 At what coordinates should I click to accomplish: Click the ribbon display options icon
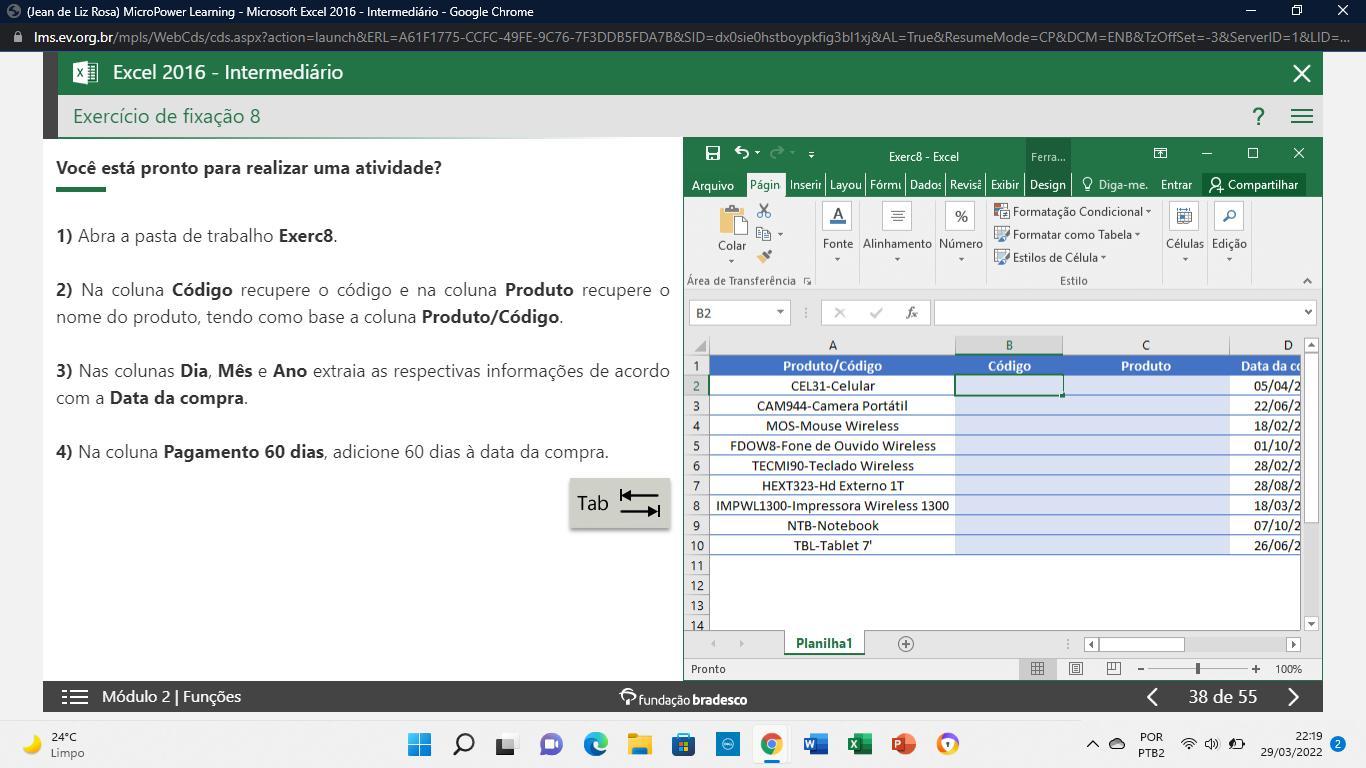(1160, 153)
